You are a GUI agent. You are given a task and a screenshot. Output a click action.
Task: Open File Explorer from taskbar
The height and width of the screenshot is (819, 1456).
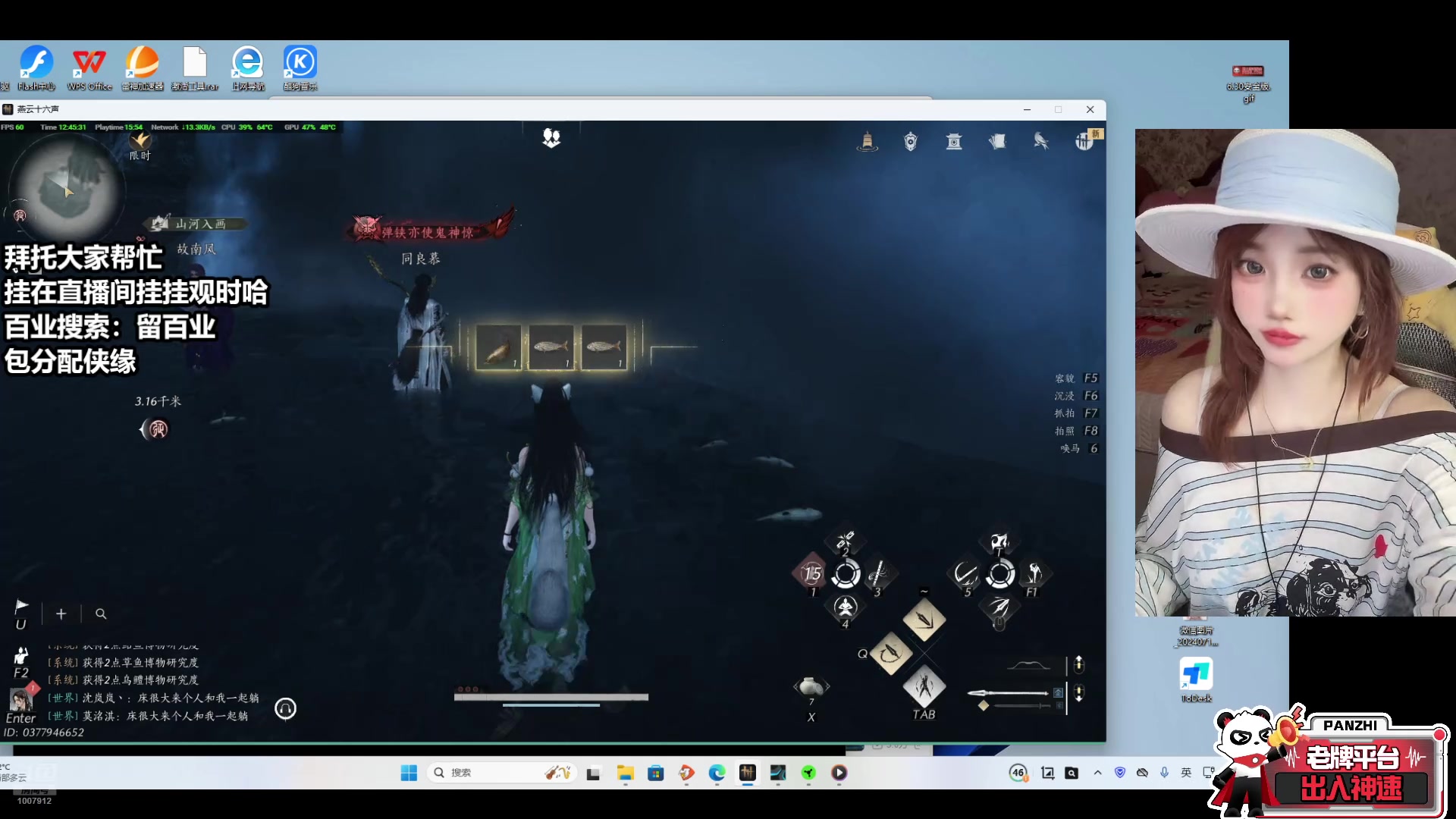pos(626,773)
